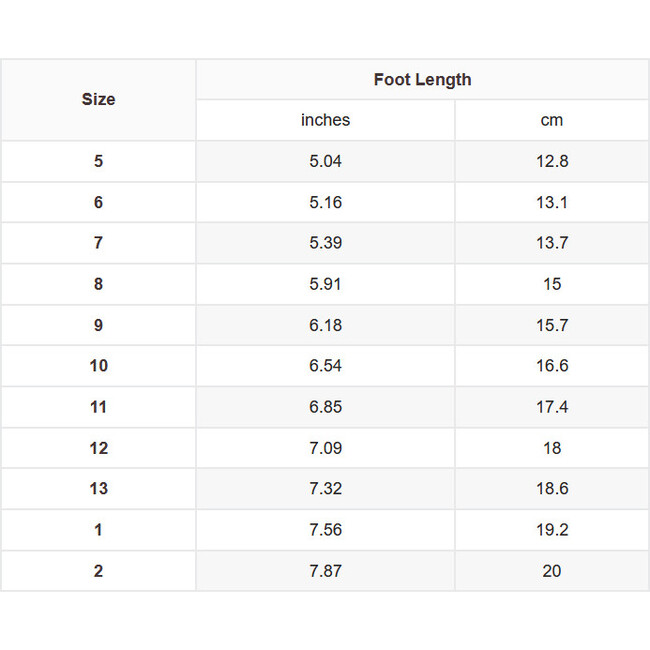Select the 6.85 inches value

point(325,407)
